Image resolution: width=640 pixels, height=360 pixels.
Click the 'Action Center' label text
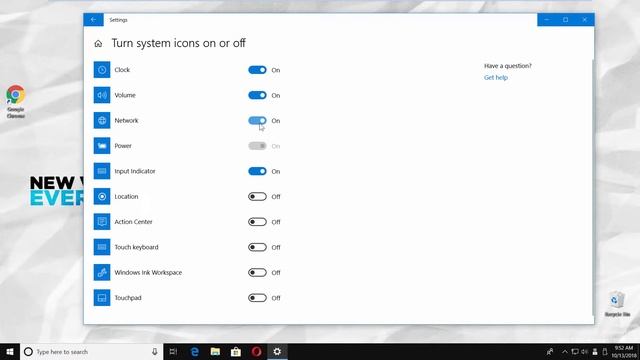pyautogui.click(x=133, y=222)
